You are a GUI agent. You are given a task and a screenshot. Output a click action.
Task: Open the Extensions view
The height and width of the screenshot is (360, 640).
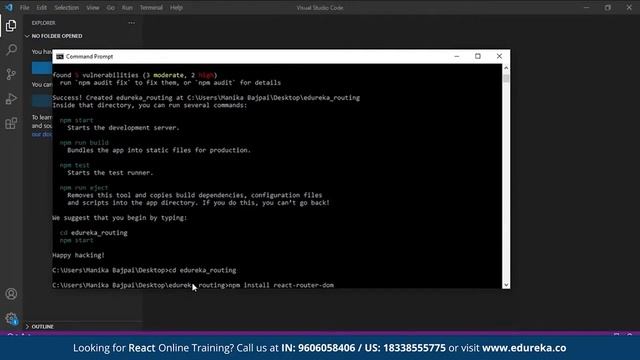point(11,123)
